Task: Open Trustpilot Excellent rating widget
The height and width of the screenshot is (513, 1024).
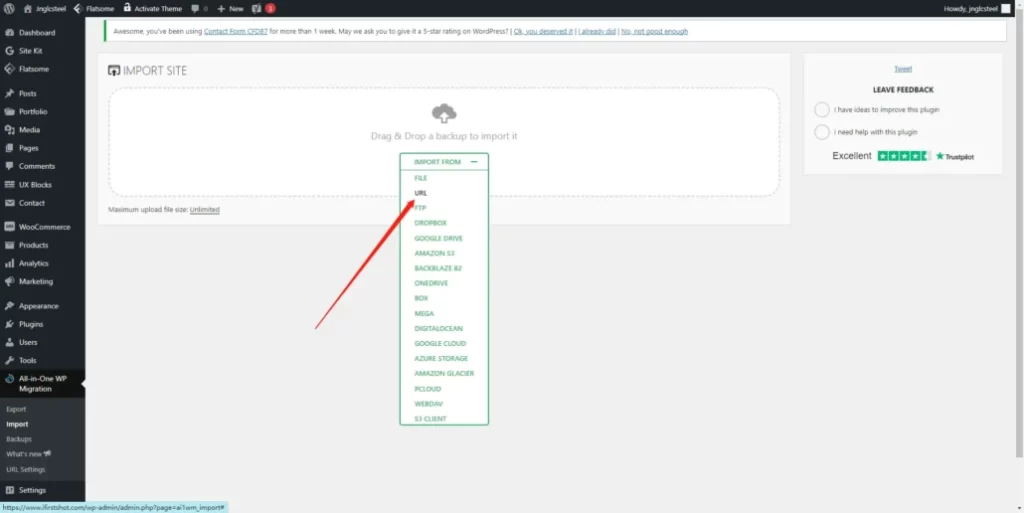Action: (x=903, y=157)
